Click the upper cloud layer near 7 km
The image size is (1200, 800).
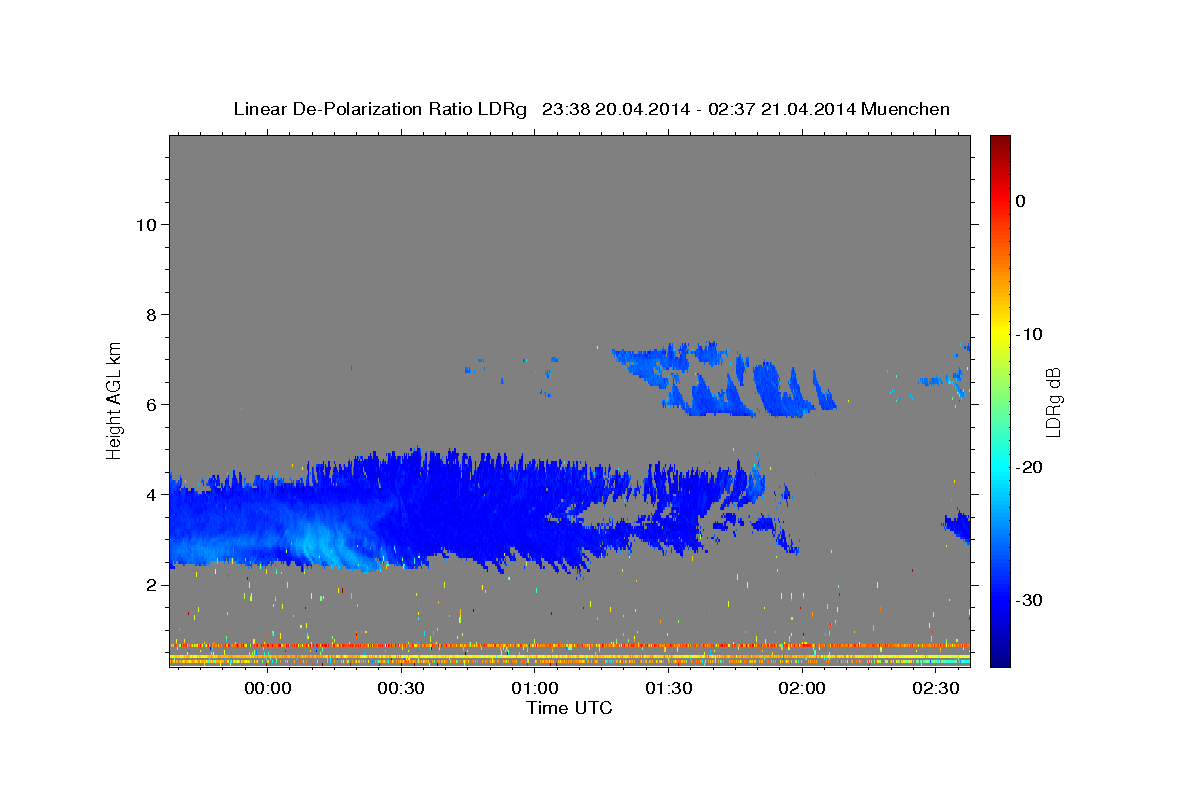[x=725, y=380]
